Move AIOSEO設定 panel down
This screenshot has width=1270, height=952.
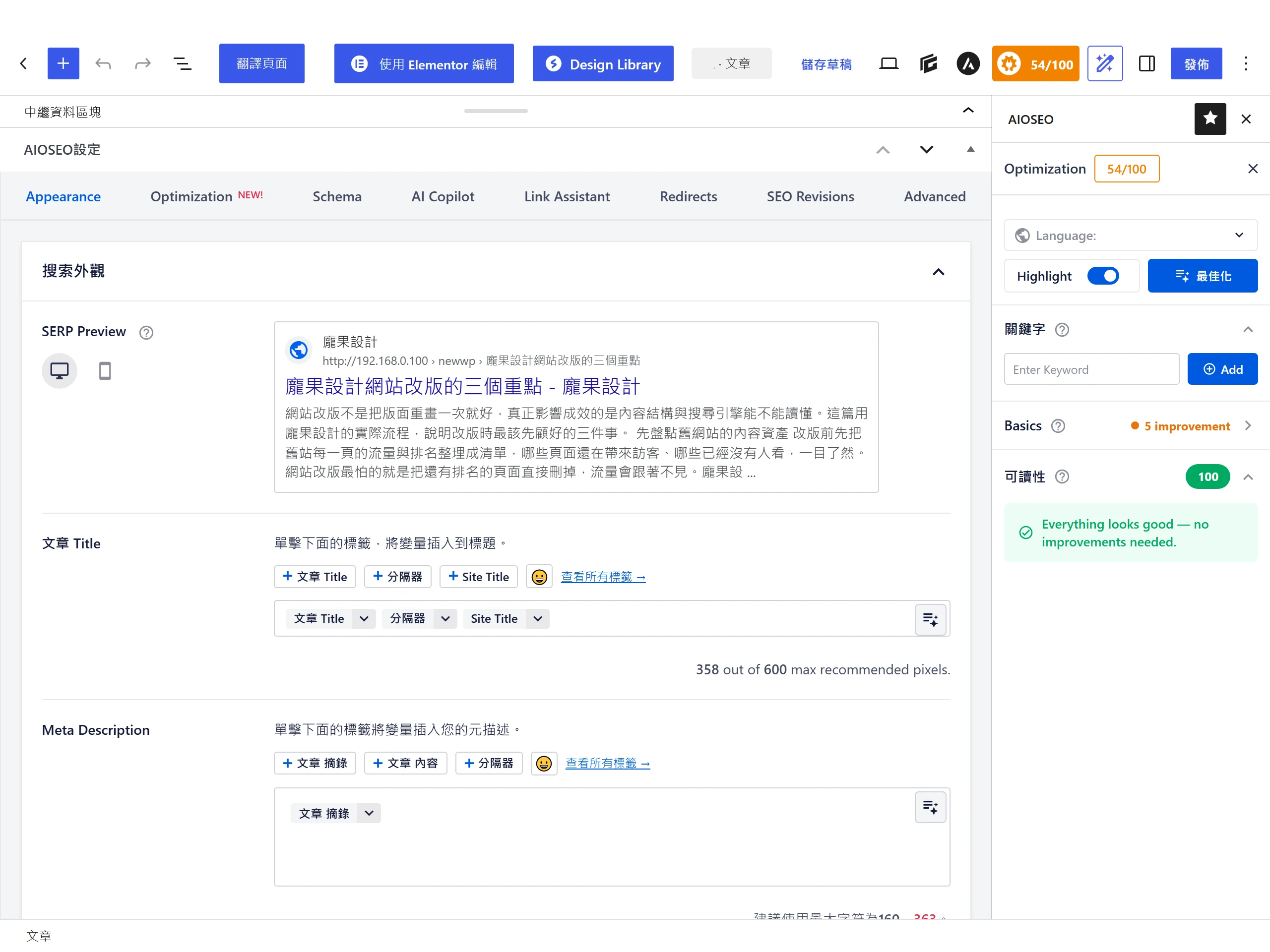(x=926, y=150)
